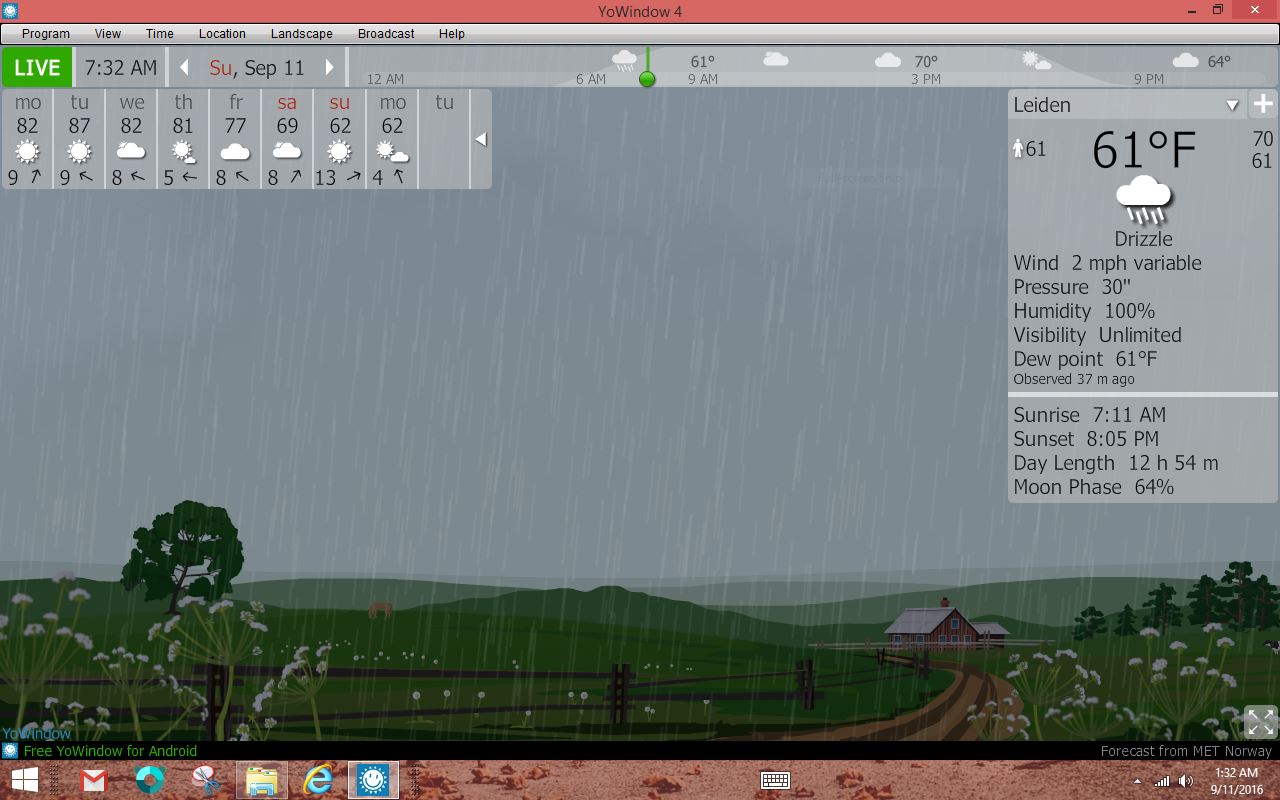Open Internet Explorer from the taskbar
Viewport: 1280px width, 800px height.
(x=317, y=780)
